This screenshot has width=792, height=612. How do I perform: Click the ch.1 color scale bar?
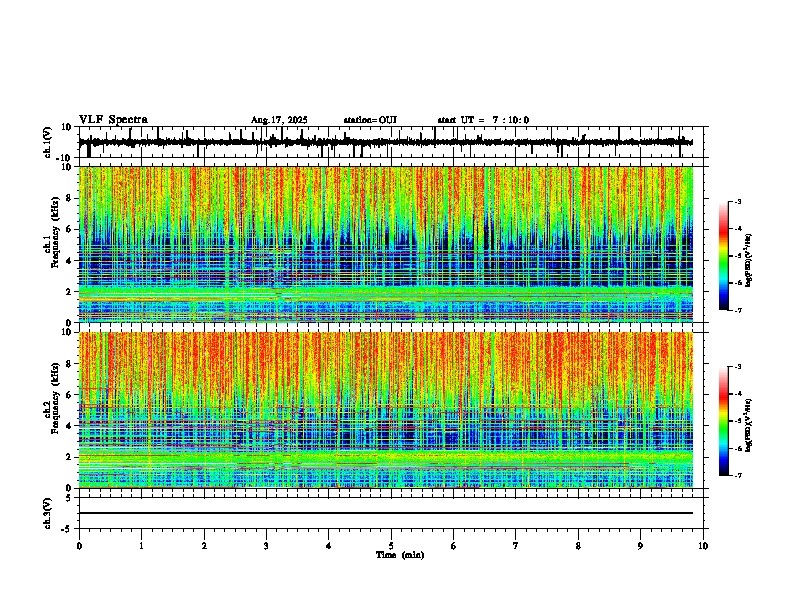pyautogui.click(x=723, y=256)
